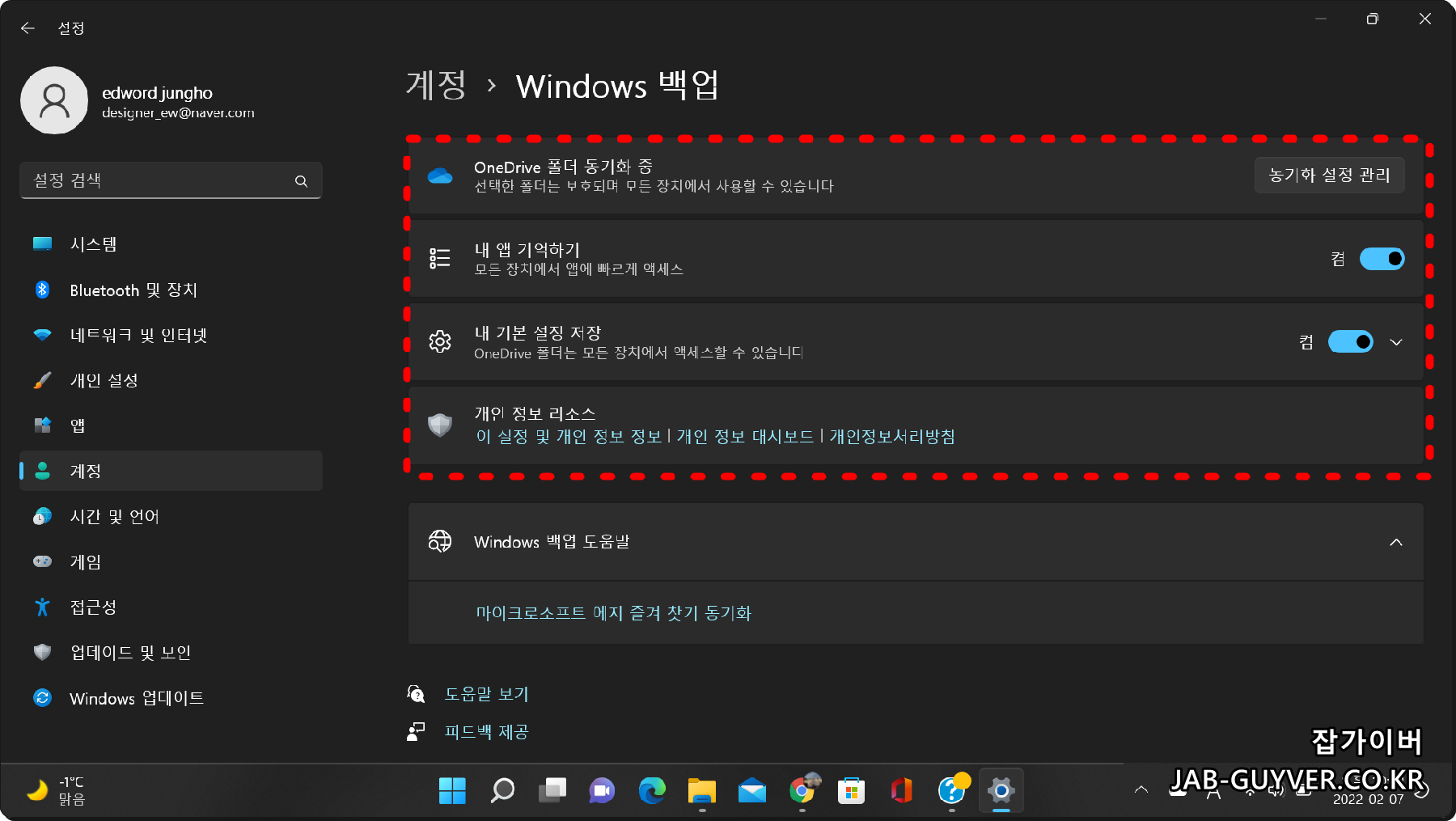Screen dimensions: 1456x821
Task: Open the privacy and security sidebar item
Action: point(171,652)
